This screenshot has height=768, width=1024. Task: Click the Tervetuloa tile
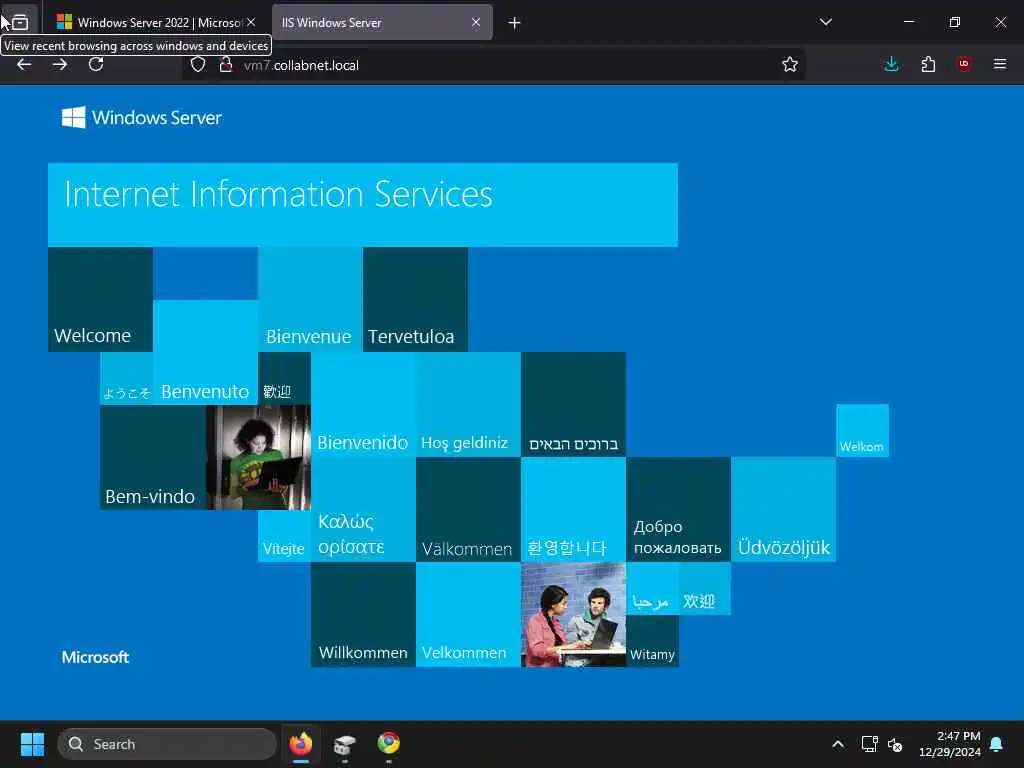pyautogui.click(x=415, y=299)
